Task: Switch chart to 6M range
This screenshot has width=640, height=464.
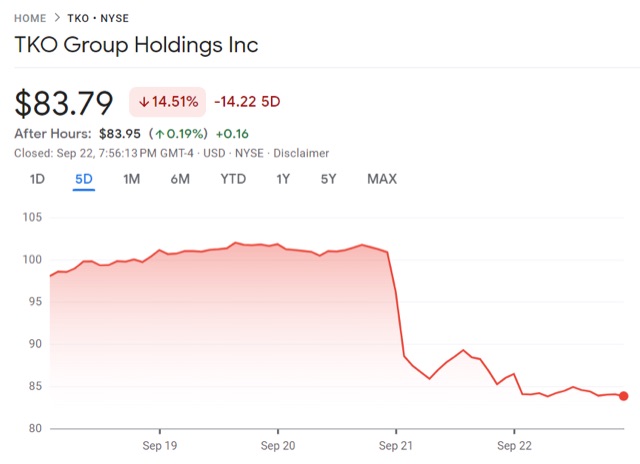Action: tap(180, 179)
